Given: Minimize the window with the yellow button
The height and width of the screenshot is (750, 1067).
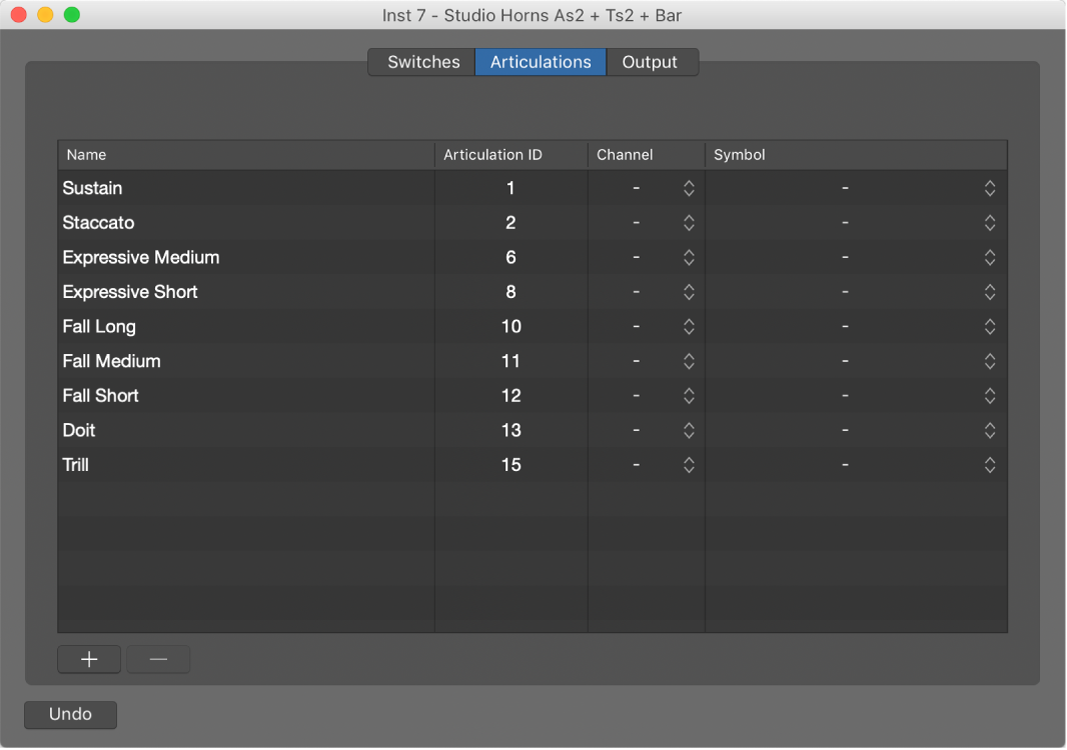Looking at the screenshot, I should point(45,15).
